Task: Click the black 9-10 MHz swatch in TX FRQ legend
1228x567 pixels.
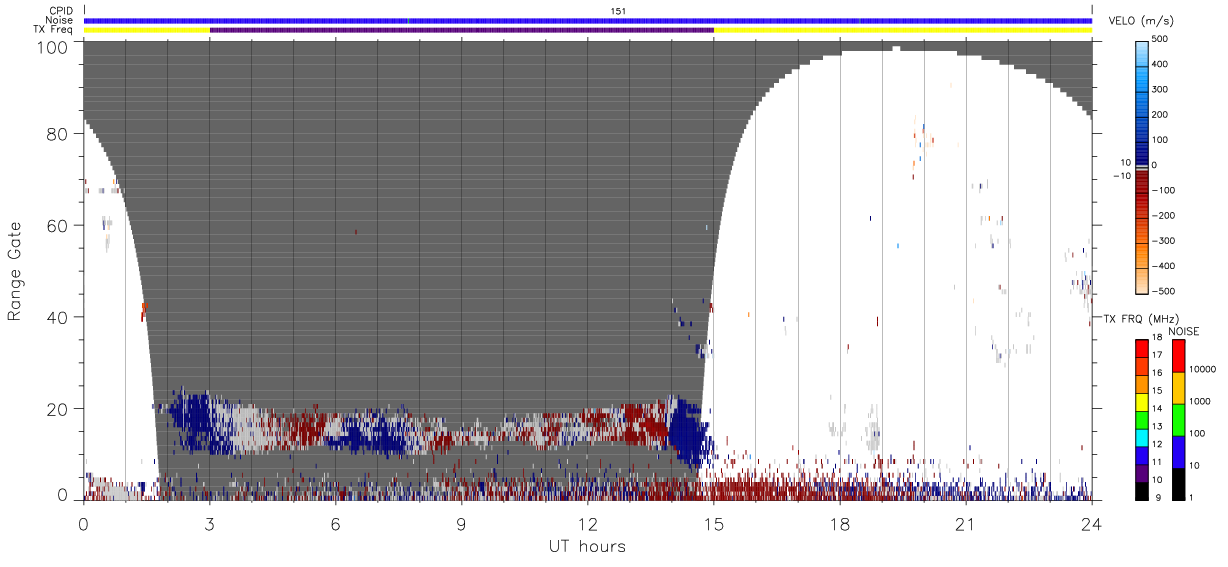Action: tap(1142, 490)
